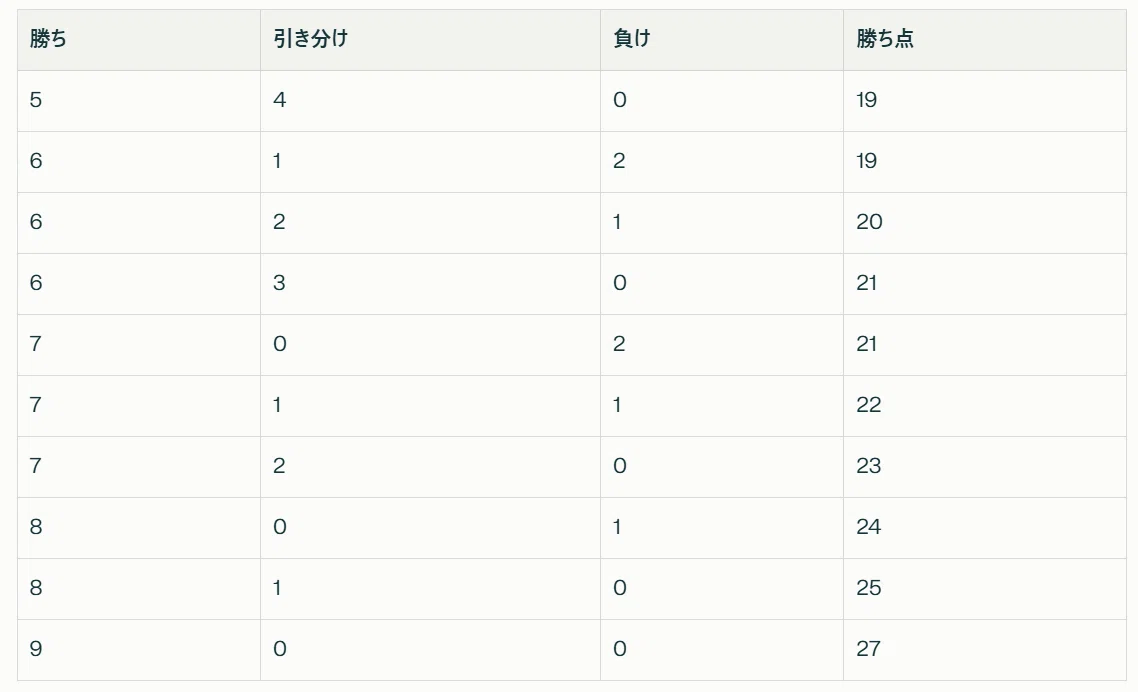Select the cell showing 22 points
Screen dimensions: 1138x692
985,406
